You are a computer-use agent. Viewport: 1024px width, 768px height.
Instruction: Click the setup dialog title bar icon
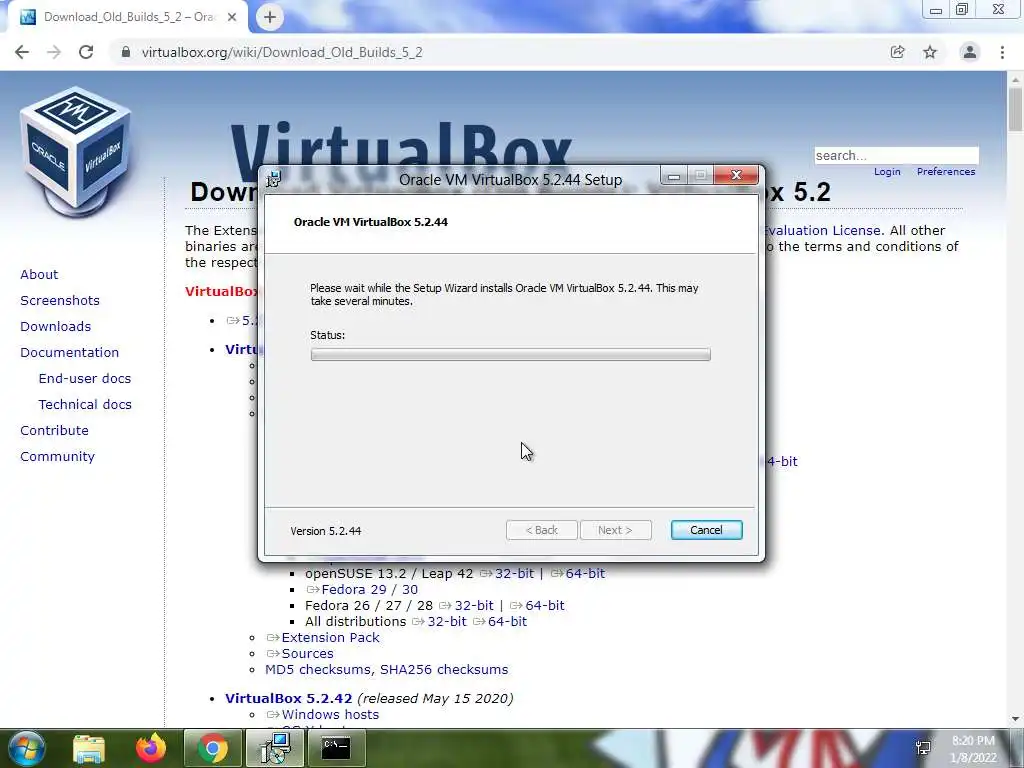(274, 179)
